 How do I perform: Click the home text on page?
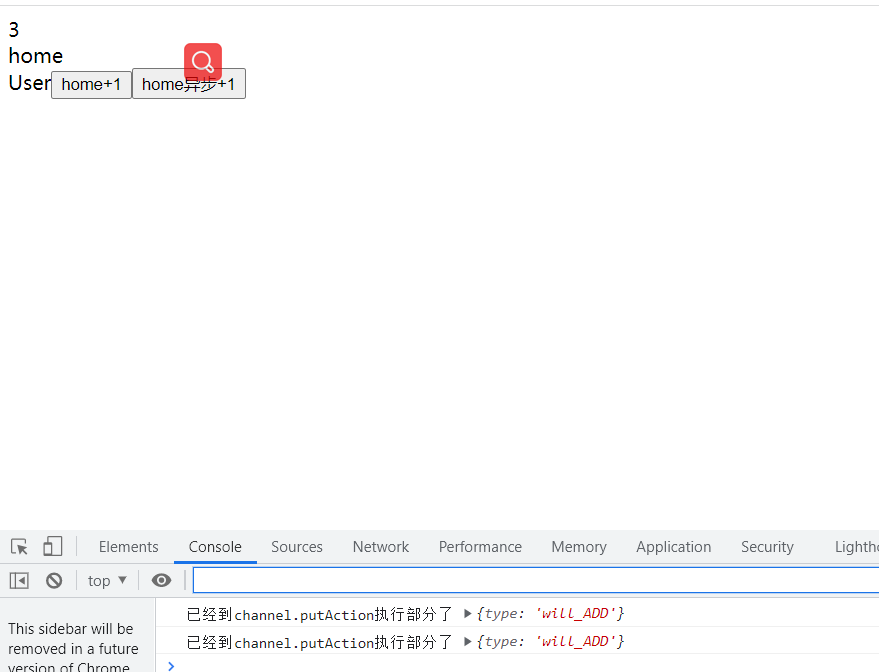(x=36, y=55)
